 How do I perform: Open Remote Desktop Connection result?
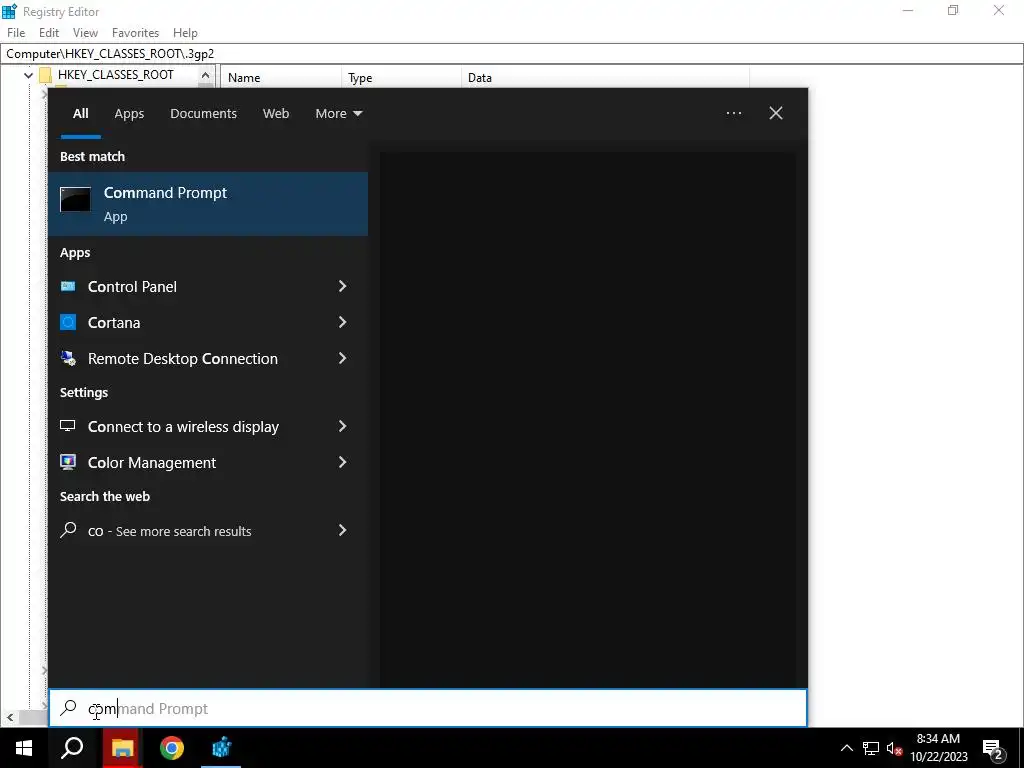208,358
